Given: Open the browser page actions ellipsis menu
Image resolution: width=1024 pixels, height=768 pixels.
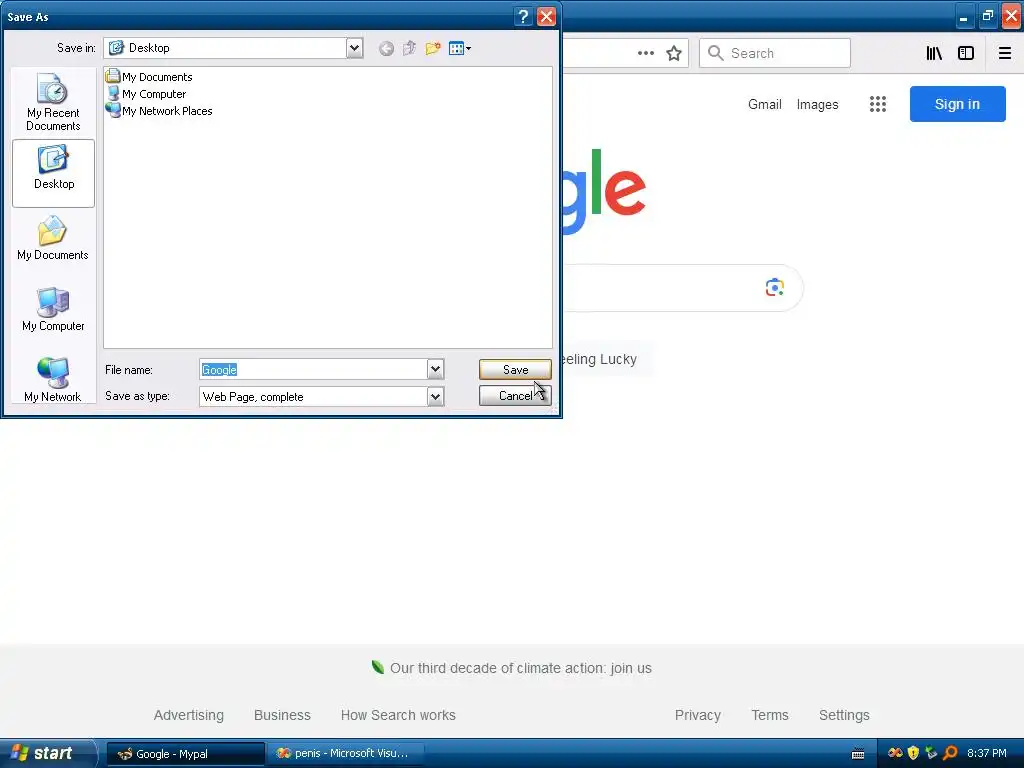Looking at the screenshot, I should tap(646, 53).
